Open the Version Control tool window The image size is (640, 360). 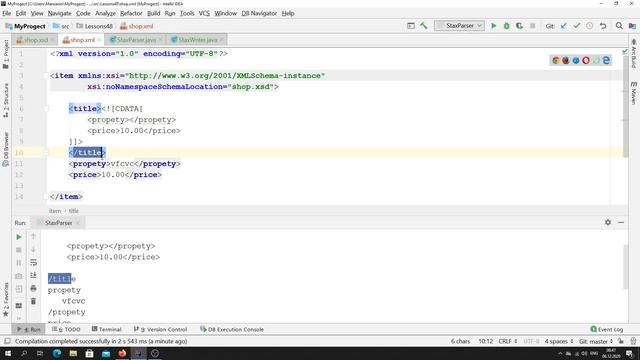(160, 329)
